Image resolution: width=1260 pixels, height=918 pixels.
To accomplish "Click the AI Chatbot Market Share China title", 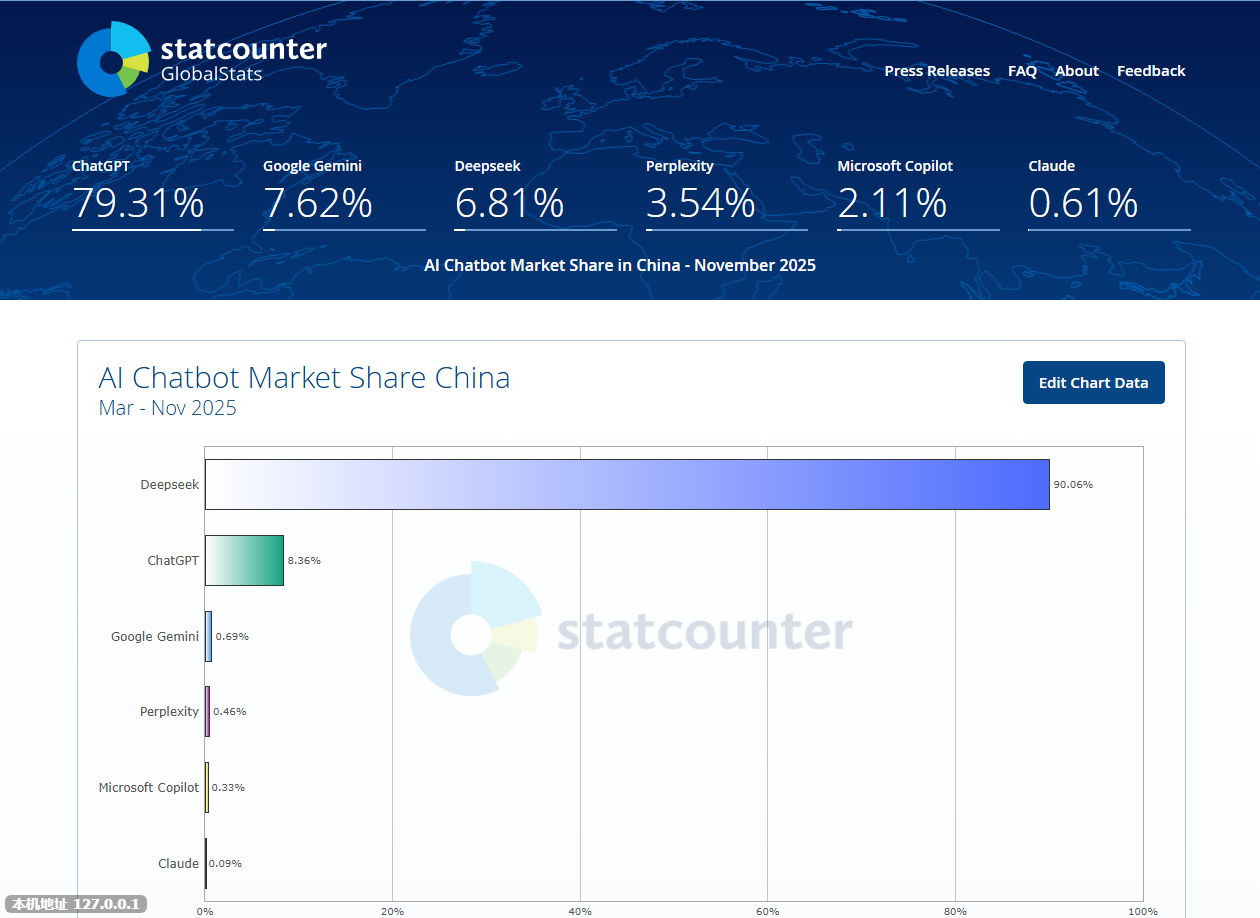I will [x=304, y=378].
